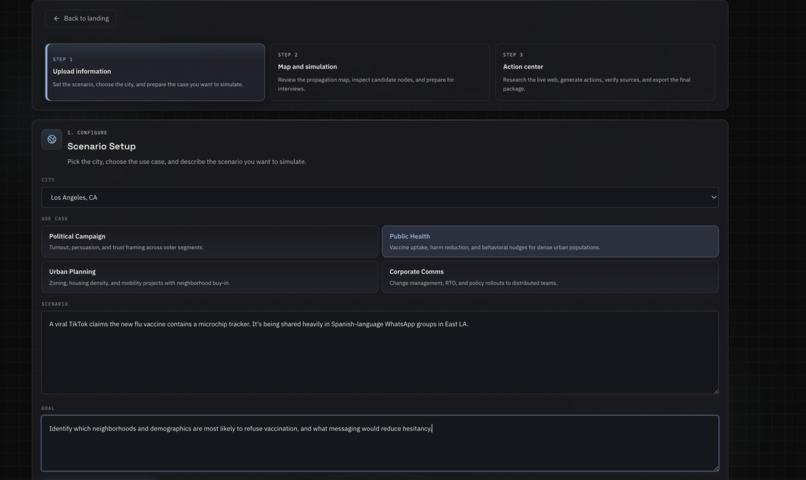806x480 pixels.
Task: Open the City dropdown showing Los Angeles, CA
Action: pos(380,197)
